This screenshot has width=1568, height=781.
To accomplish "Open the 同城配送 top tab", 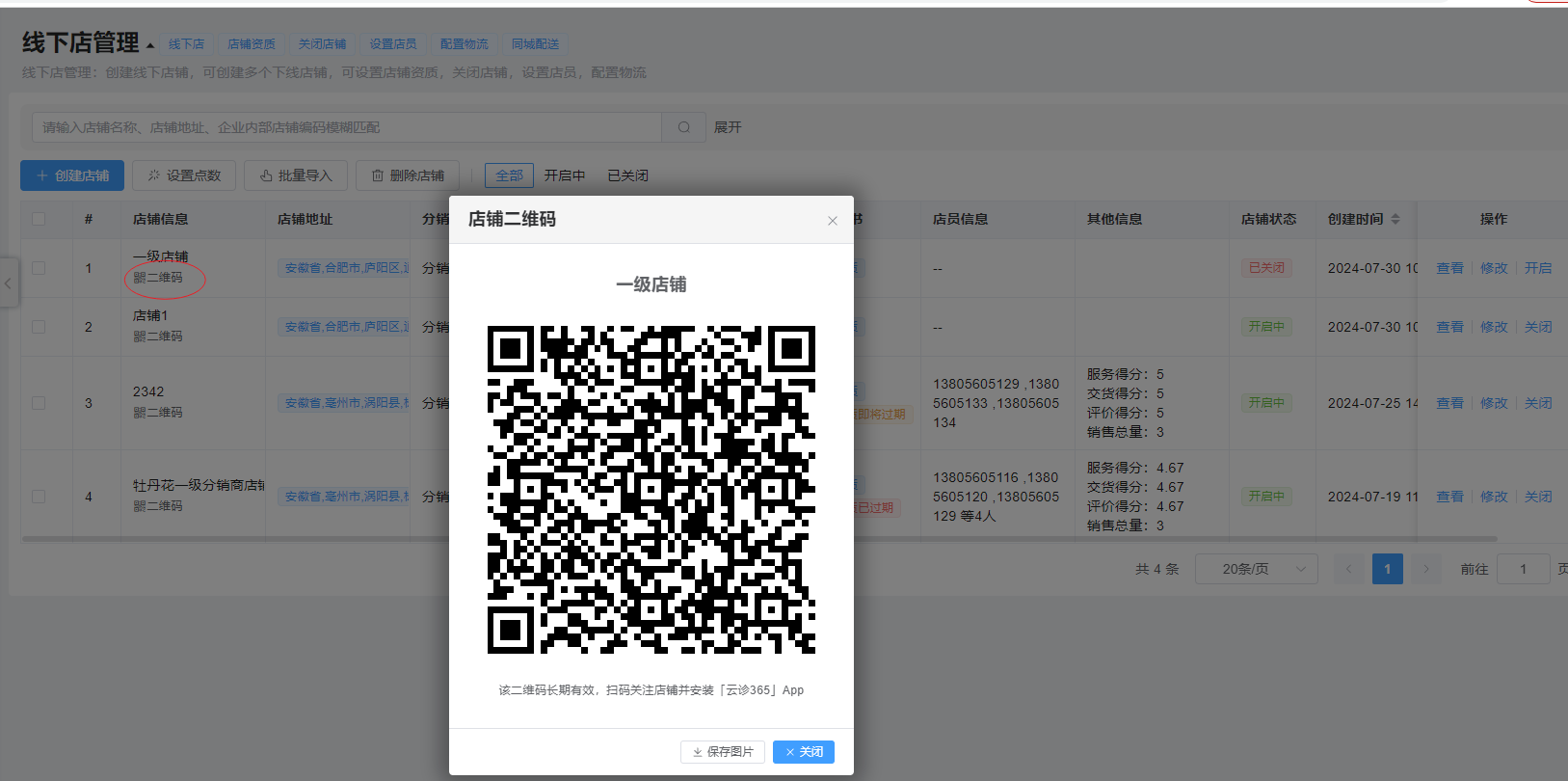I will [535, 44].
